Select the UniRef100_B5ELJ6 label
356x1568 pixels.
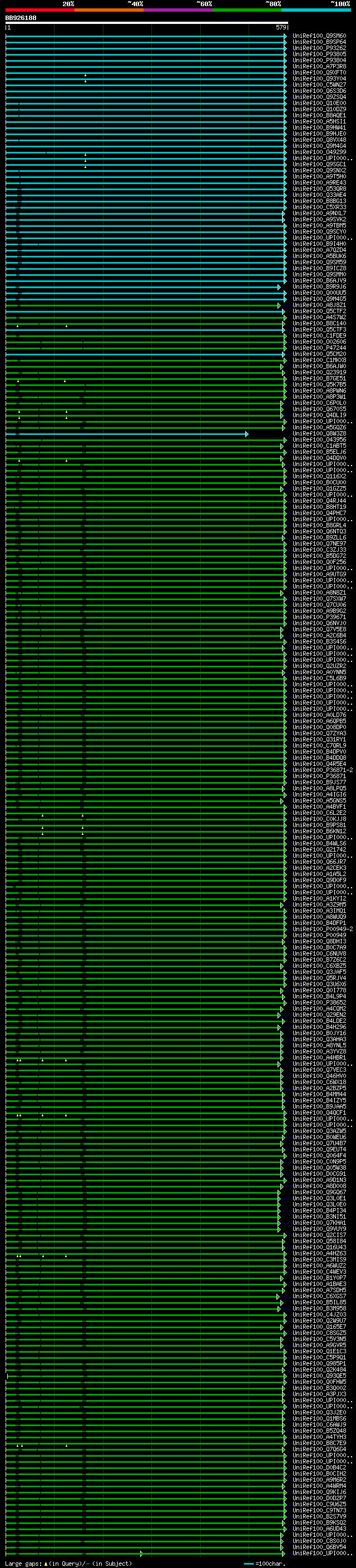[319, 452]
